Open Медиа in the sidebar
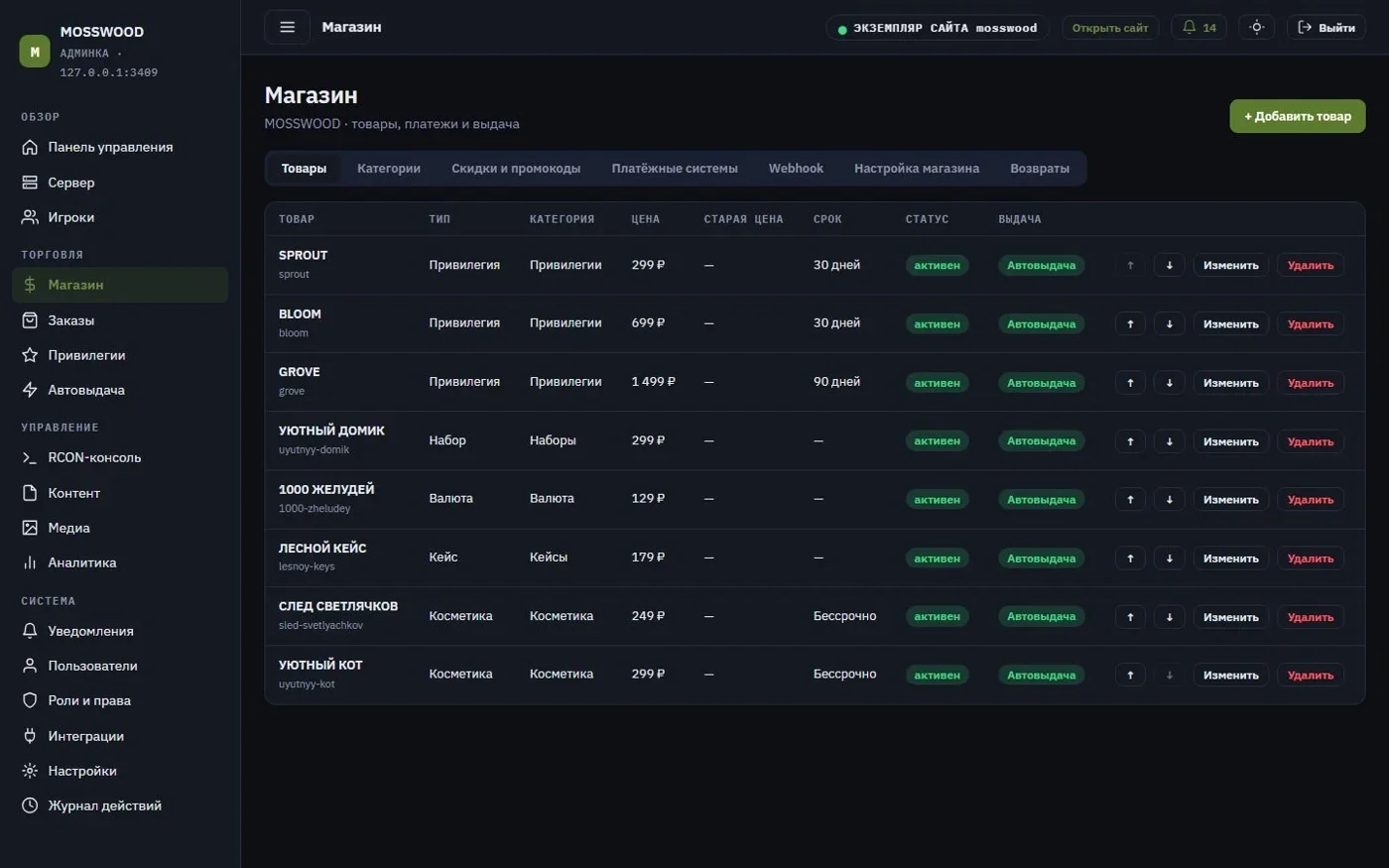The height and width of the screenshot is (868, 1389). [x=120, y=528]
